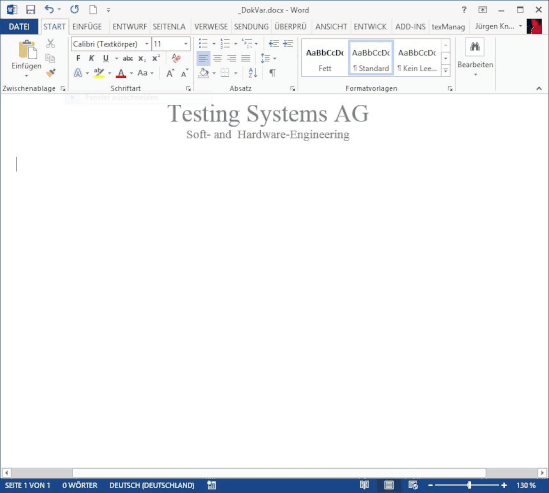Viewport: 549px width, 493px height.
Task: Activate the format painter brush
Action: click(x=51, y=72)
